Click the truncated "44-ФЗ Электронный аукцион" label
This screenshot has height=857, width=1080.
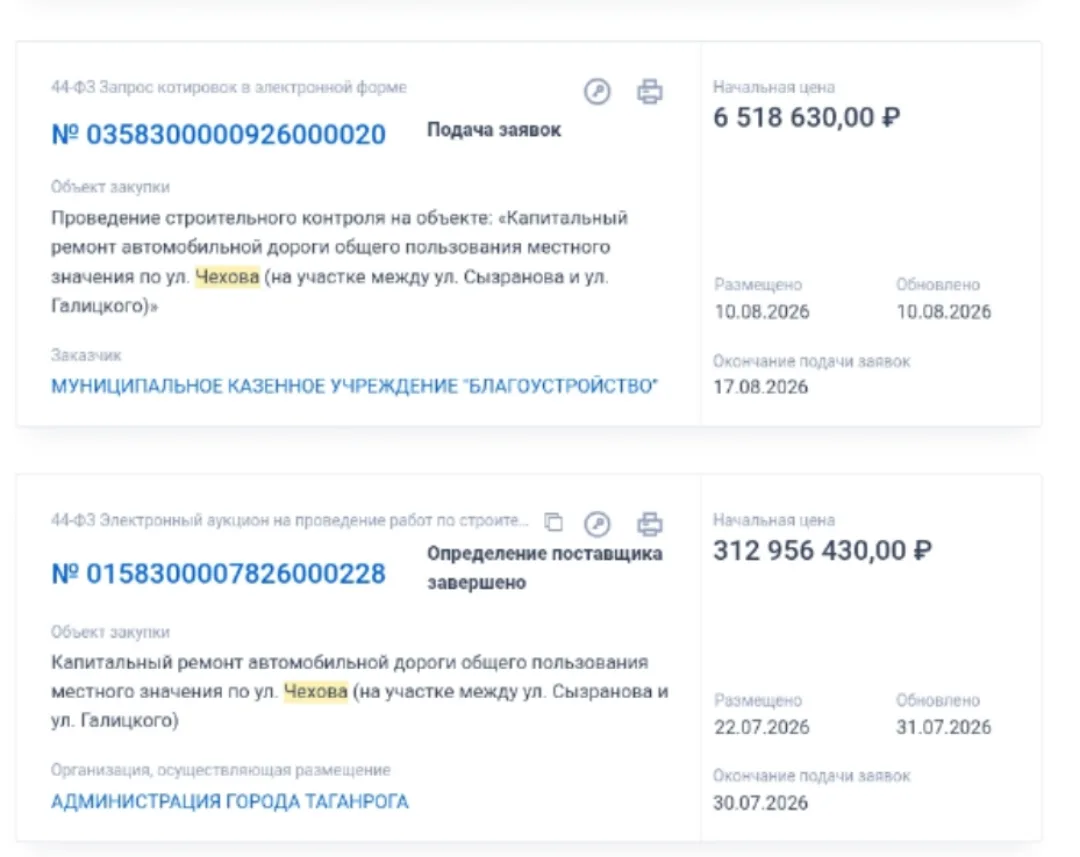[290, 520]
